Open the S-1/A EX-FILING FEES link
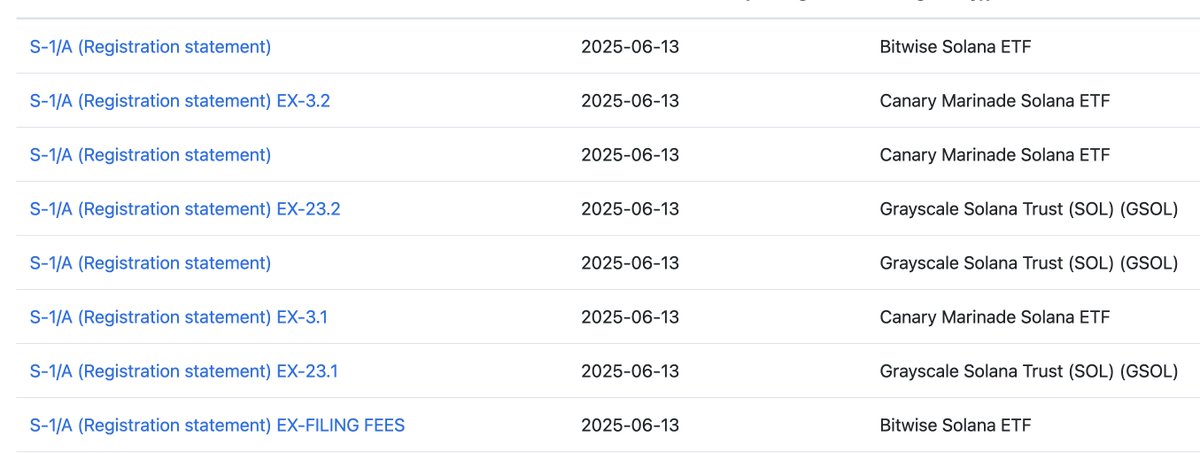Screen dimensions: 1200x453 point(217,425)
